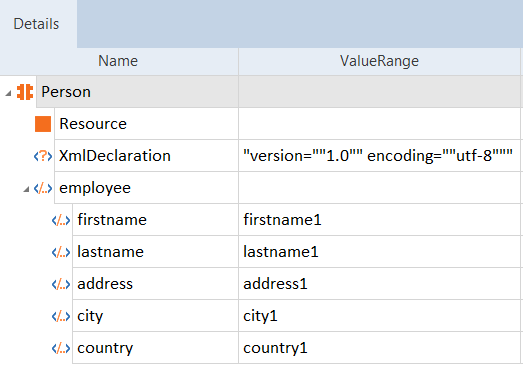
Task: Click the firstname1 value cell
Action: pyautogui.click(x=379, y=220)
